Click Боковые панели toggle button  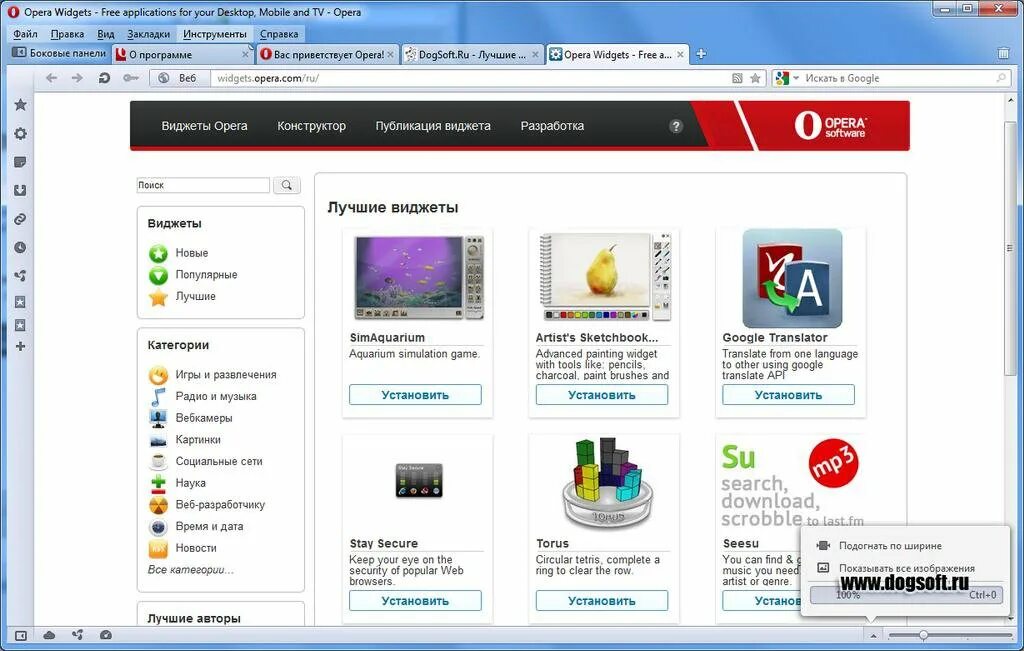(x=59, y=53)
